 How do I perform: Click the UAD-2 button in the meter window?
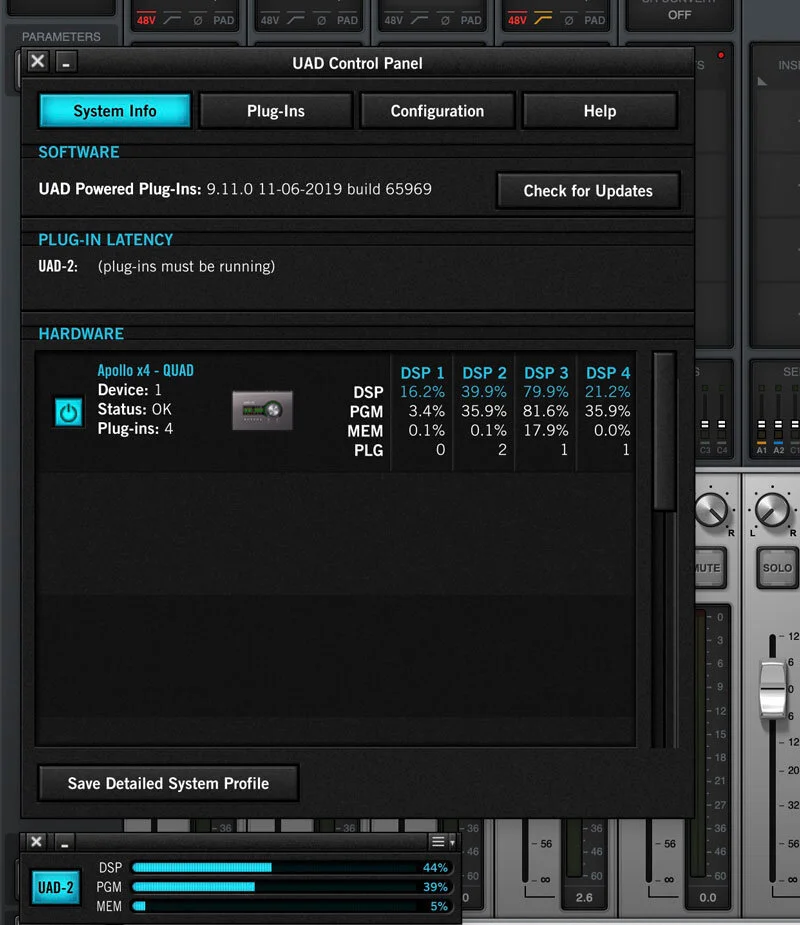pyautogui.click(x=55, y=887)
